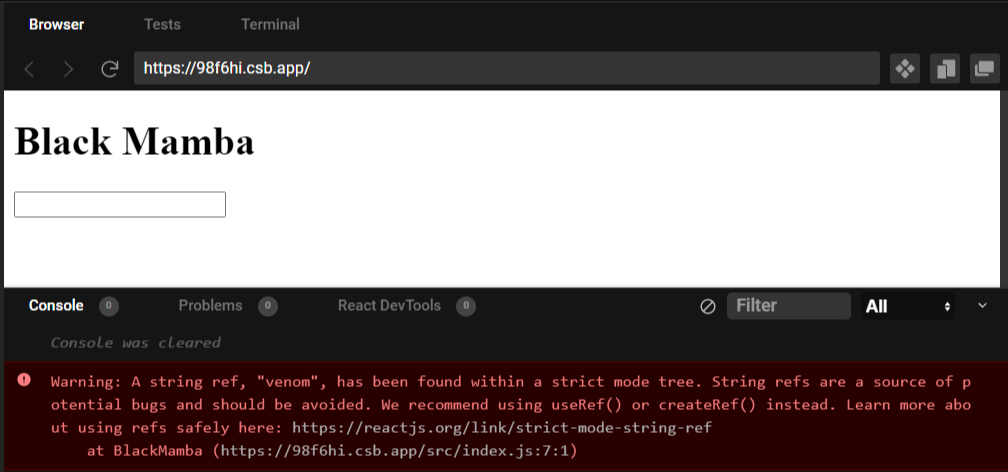
Task: Switch to the Browser tab
Action: [57, 24]
